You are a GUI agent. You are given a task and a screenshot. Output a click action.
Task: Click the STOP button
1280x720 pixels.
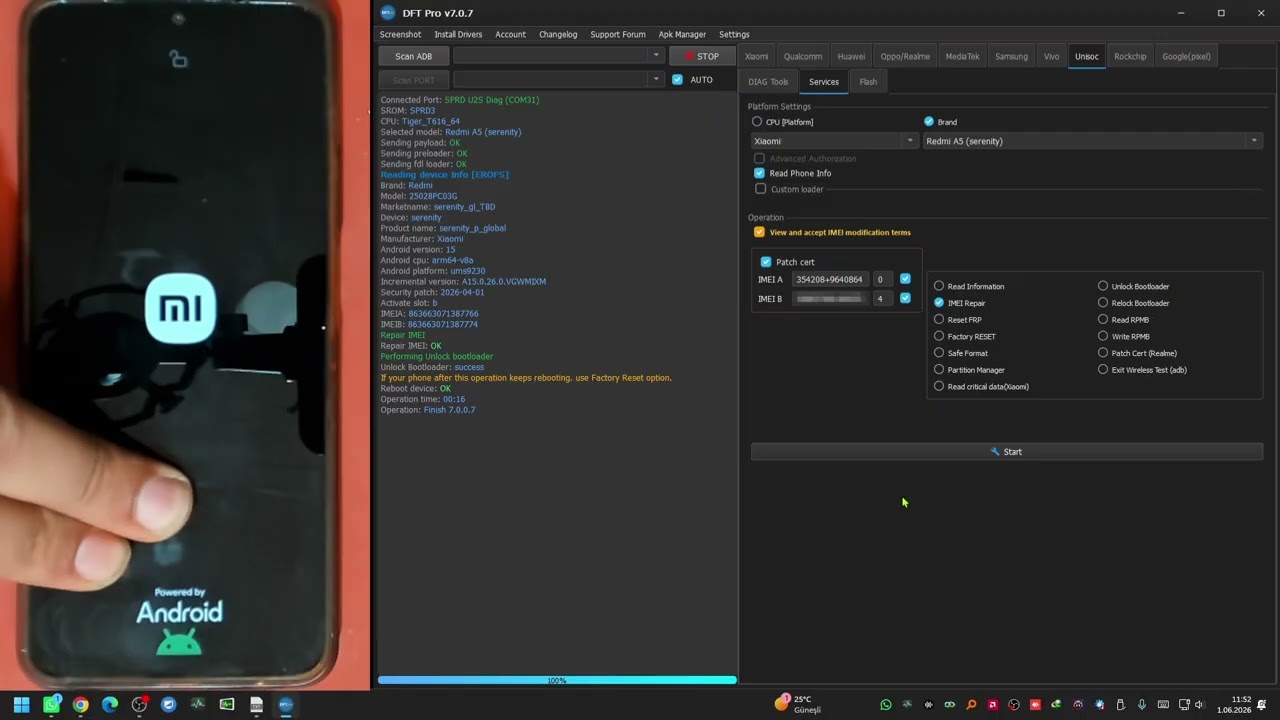tap(702, 56)
